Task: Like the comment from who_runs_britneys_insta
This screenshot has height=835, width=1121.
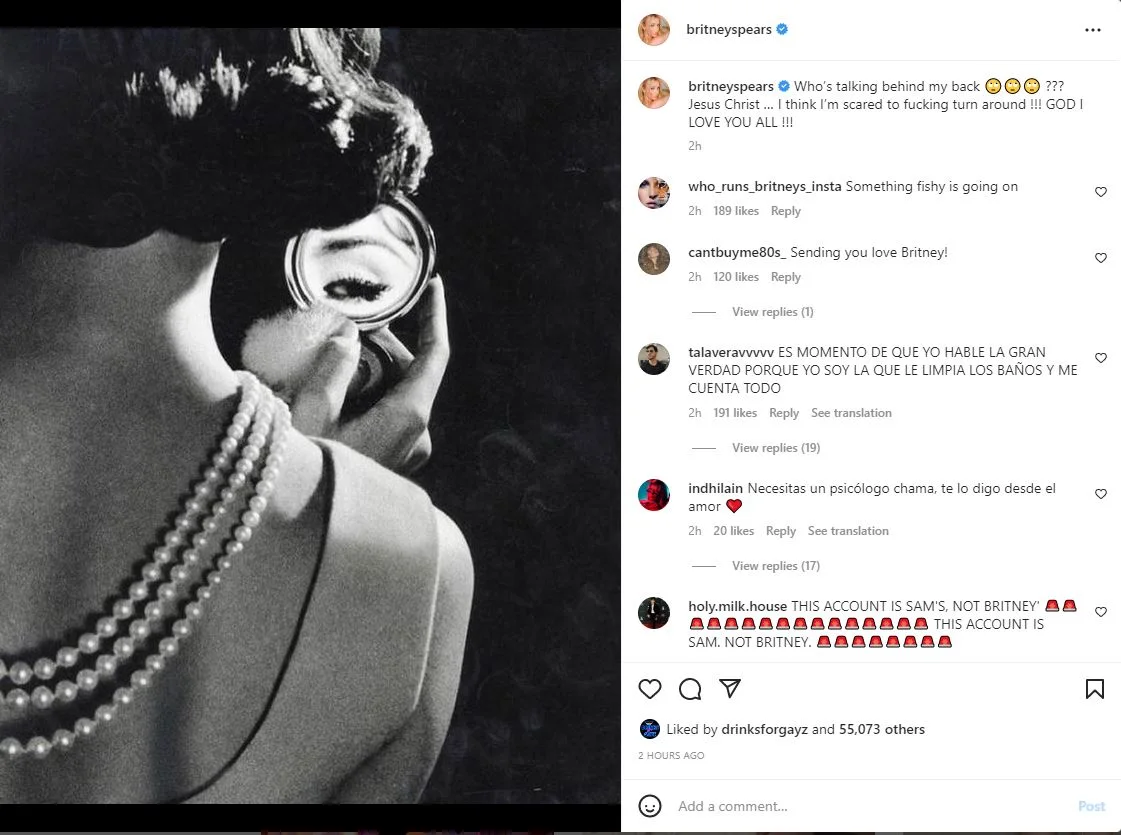Action: click(1101, 192)
